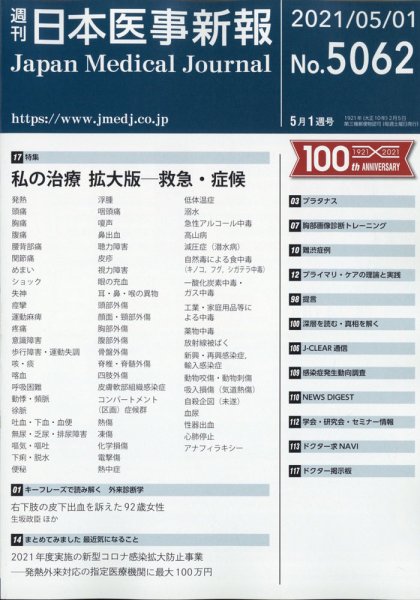Viewport: 420px width, 600px height.
Task: Click the topic "顔面・頸部外傷"
Action: click(124, 317)
